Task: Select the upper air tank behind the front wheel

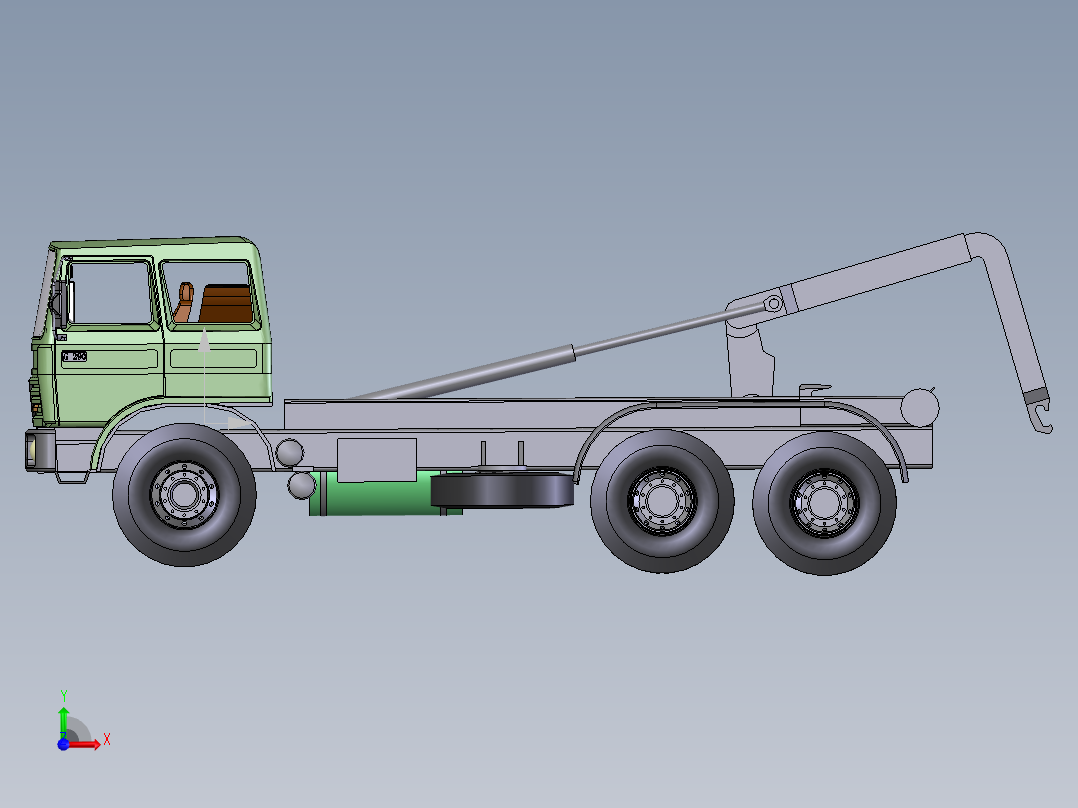Action: 289,452
